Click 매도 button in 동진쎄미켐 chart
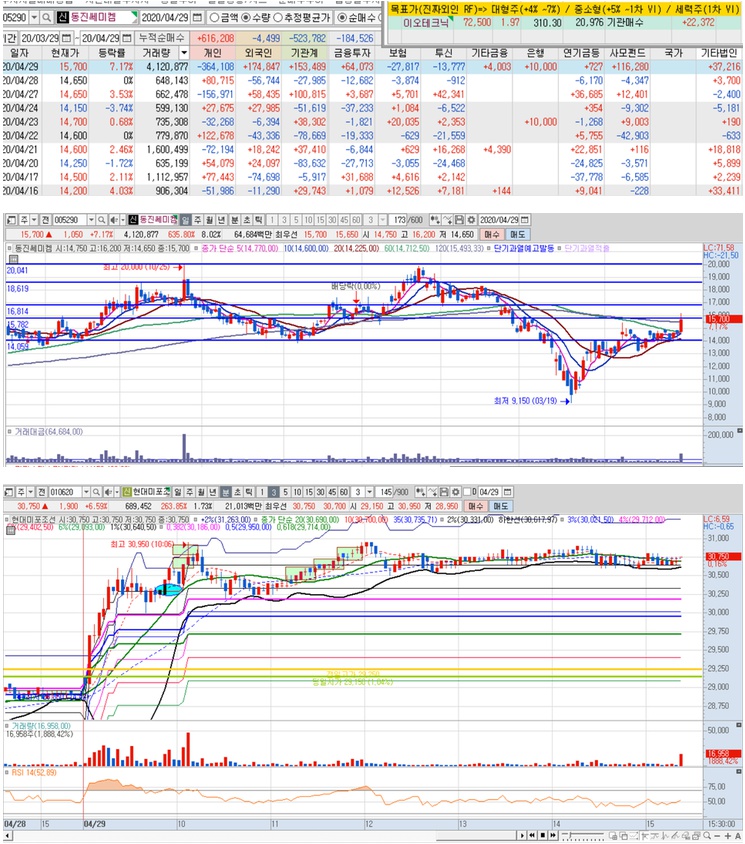 518,234
